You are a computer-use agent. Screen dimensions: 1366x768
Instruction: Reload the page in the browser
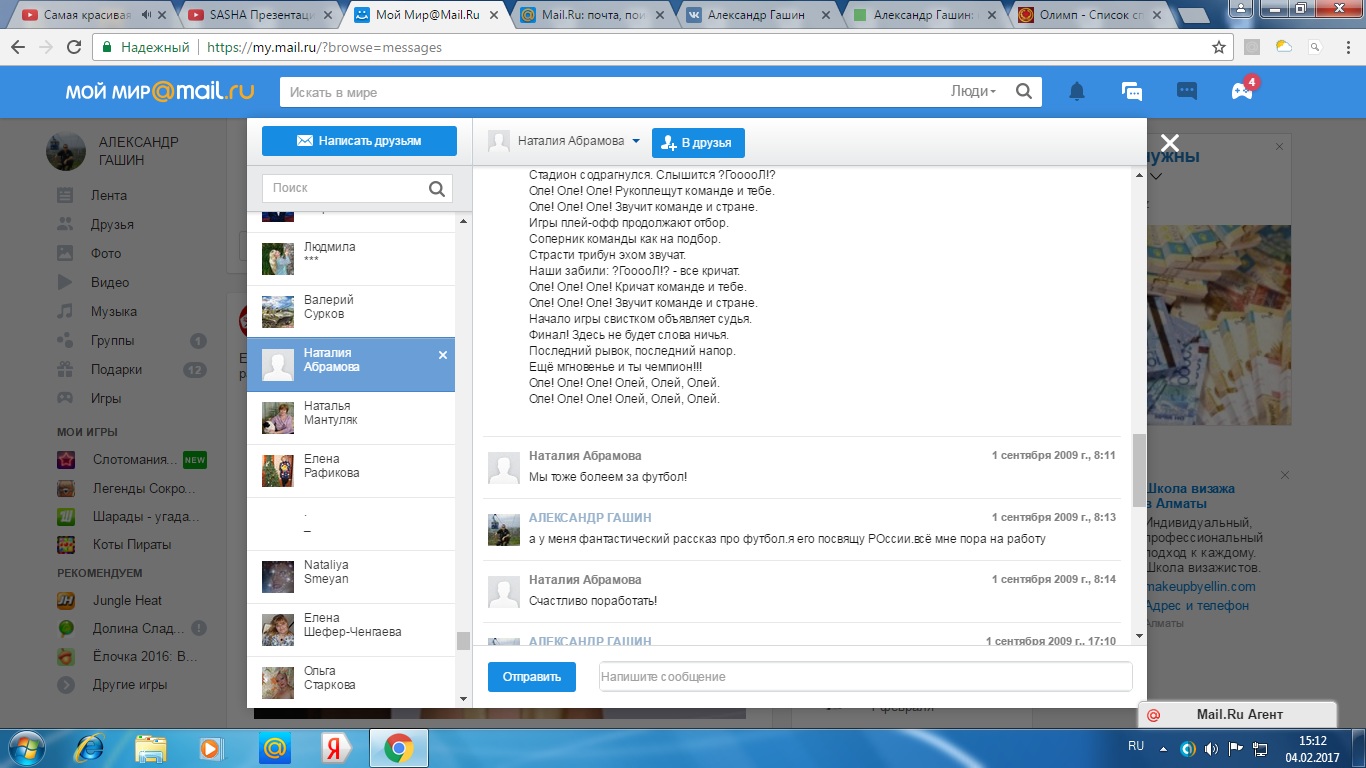pyautogui.click(x=74, y=47)
